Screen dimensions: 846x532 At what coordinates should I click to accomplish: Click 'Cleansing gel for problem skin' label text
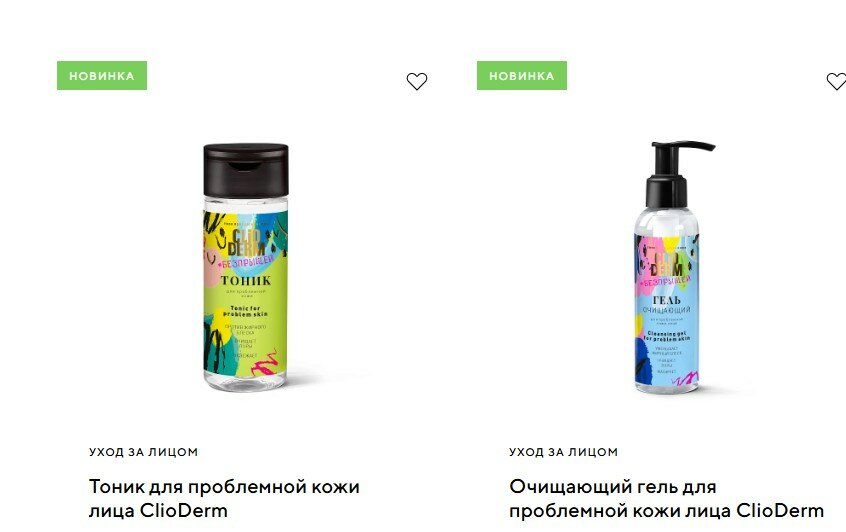point(666,336)
